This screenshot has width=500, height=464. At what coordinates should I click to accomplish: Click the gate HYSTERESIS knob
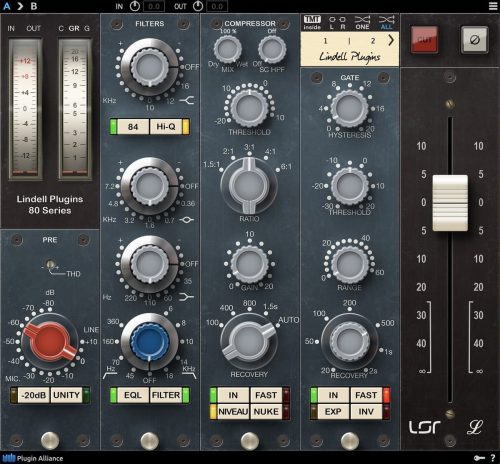[x=349, y=108]
